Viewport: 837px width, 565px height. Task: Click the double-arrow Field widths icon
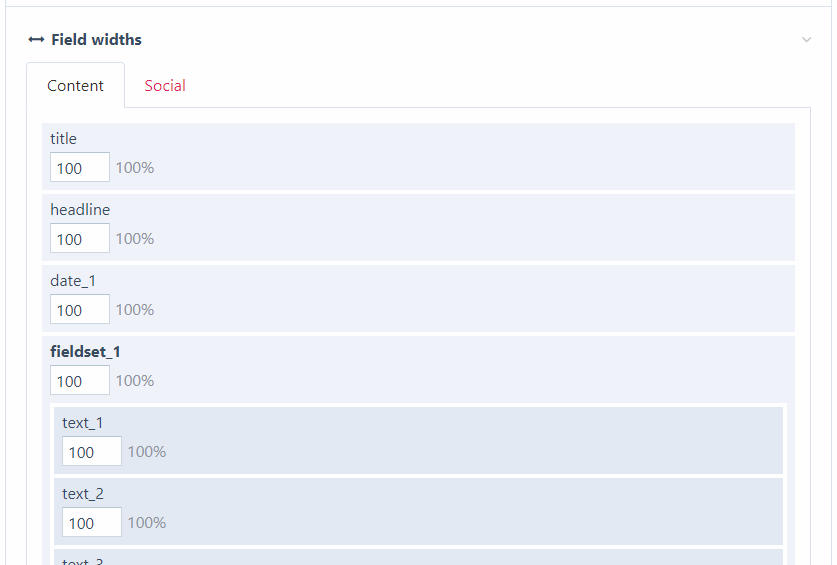(x=36, y=40)
